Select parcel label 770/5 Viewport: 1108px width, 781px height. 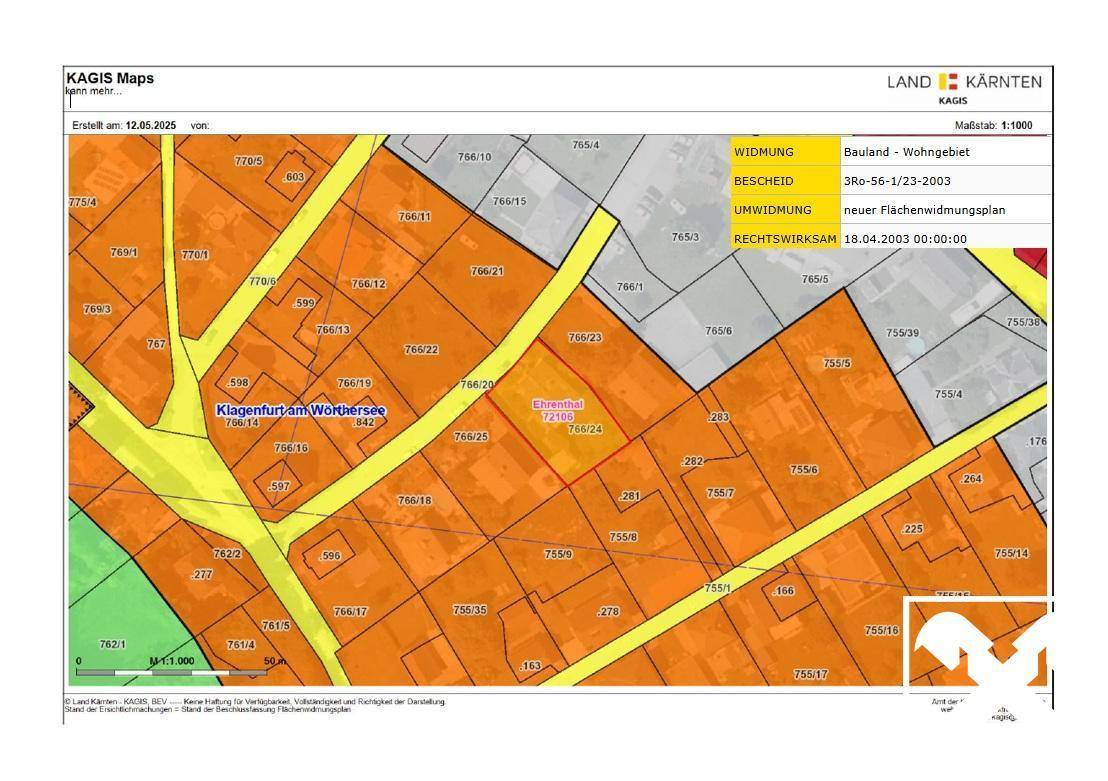point(249,161)
